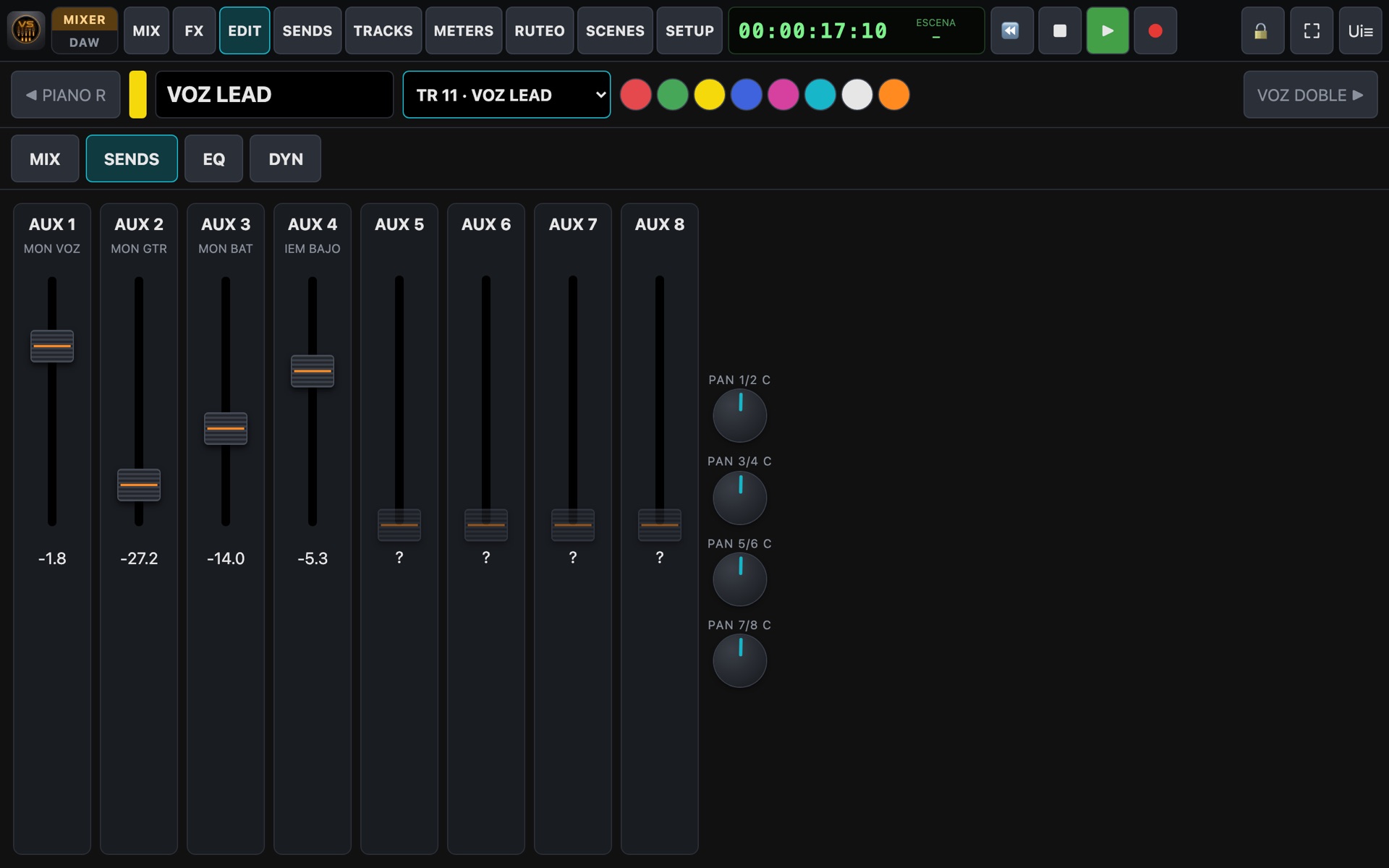Rewind transport to start
Screen dimensions: 1389x868
(x=1011, y=30)
